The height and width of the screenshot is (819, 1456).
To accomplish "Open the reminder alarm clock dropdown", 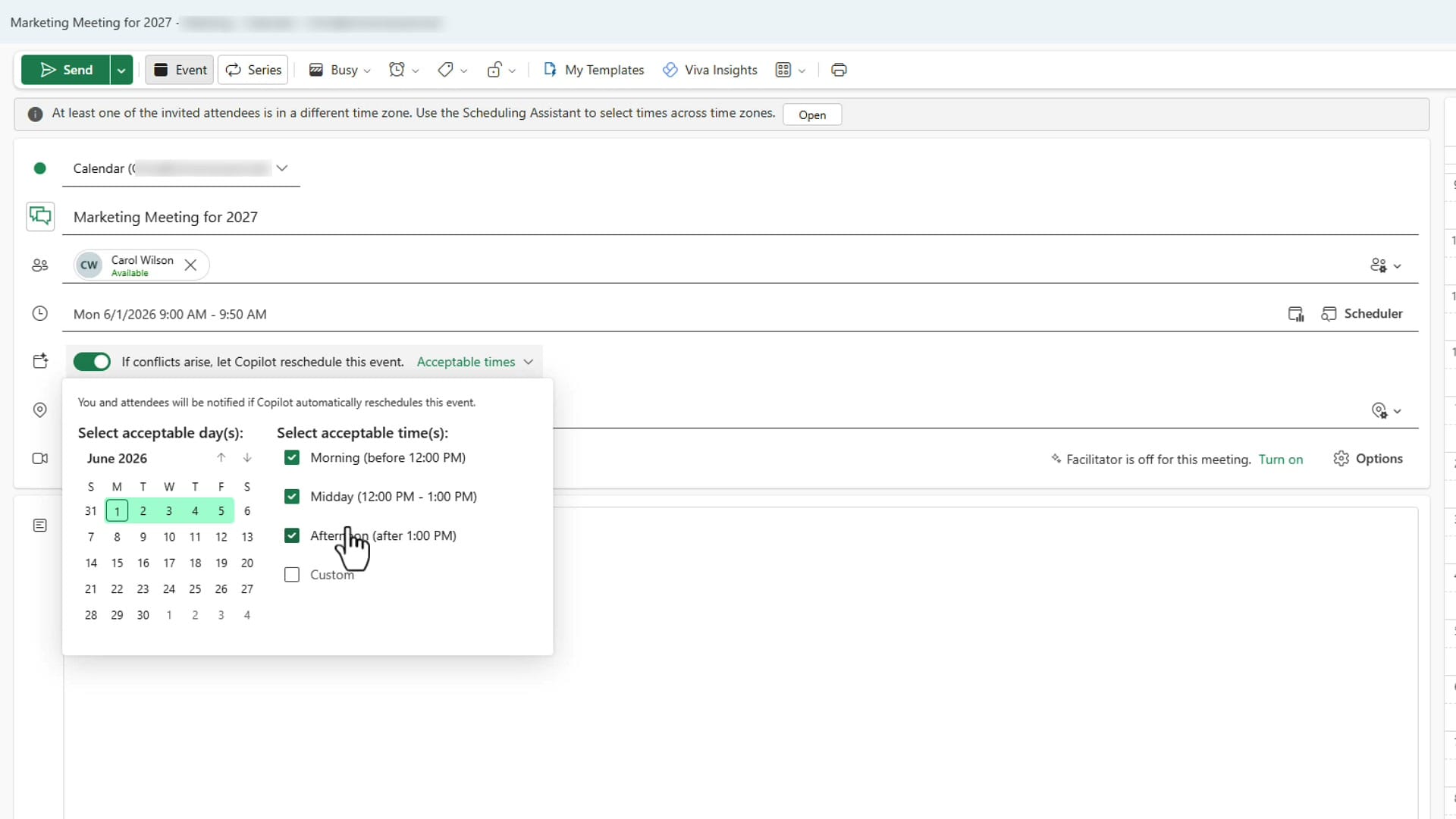I will [403, 70].
